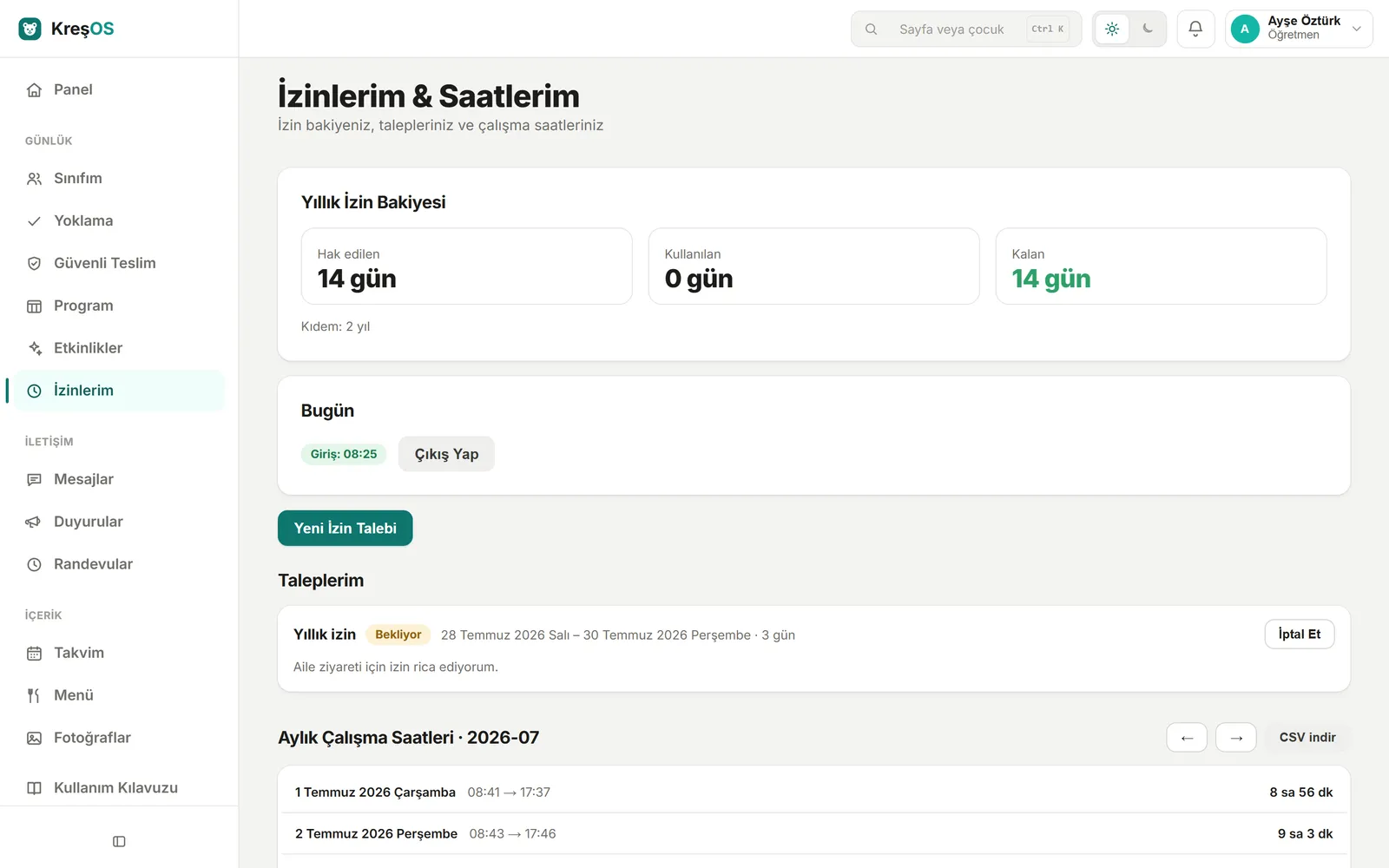Click the search magnifier icon
Viewport: 1389px width, 868px height.
pyautogui.click(x=871, y=30)
